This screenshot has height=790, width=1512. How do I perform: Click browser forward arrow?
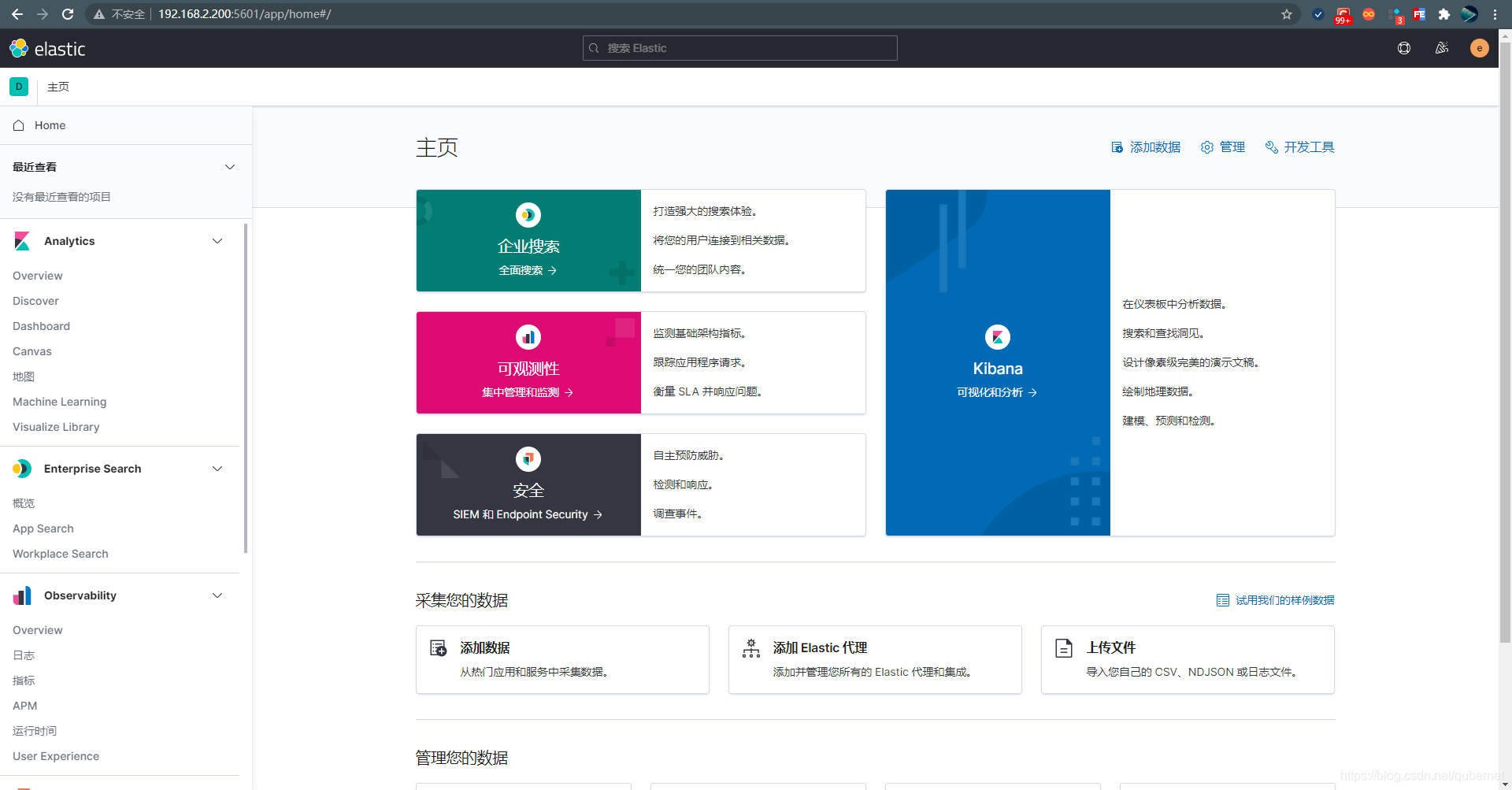[x=43, y=14]
